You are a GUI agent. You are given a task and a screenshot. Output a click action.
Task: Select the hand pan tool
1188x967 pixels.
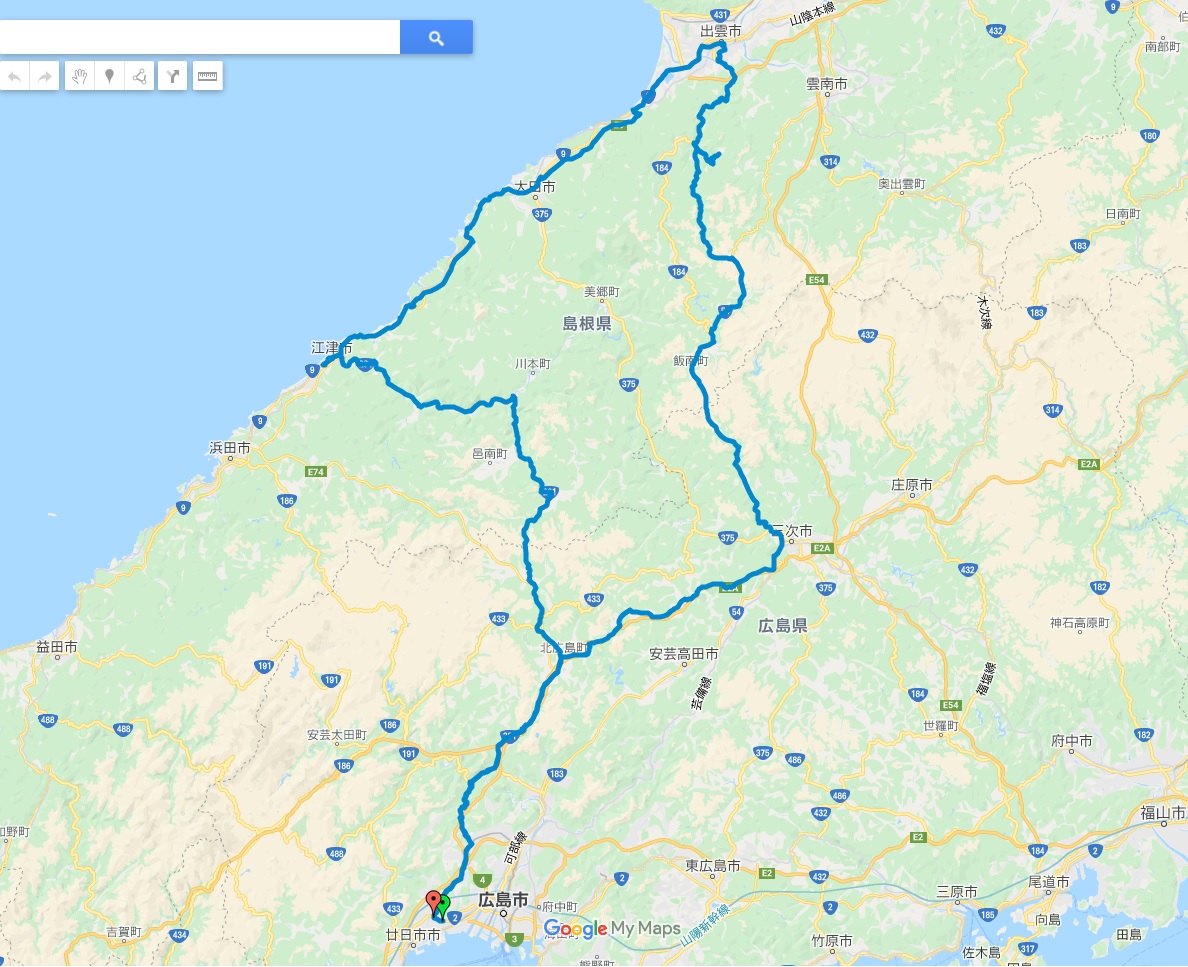[x=80, y=76]
